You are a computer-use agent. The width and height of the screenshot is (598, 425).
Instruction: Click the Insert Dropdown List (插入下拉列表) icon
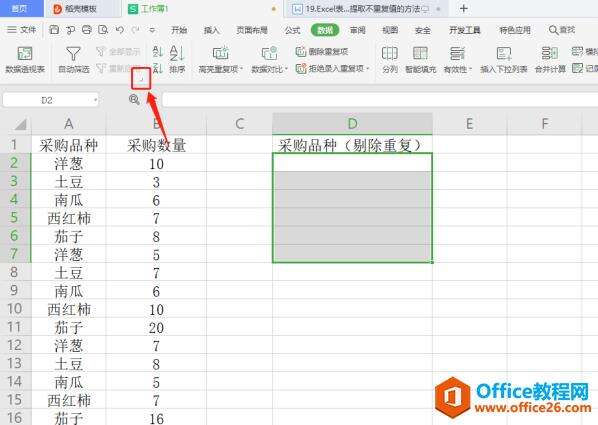click(504, 54)
